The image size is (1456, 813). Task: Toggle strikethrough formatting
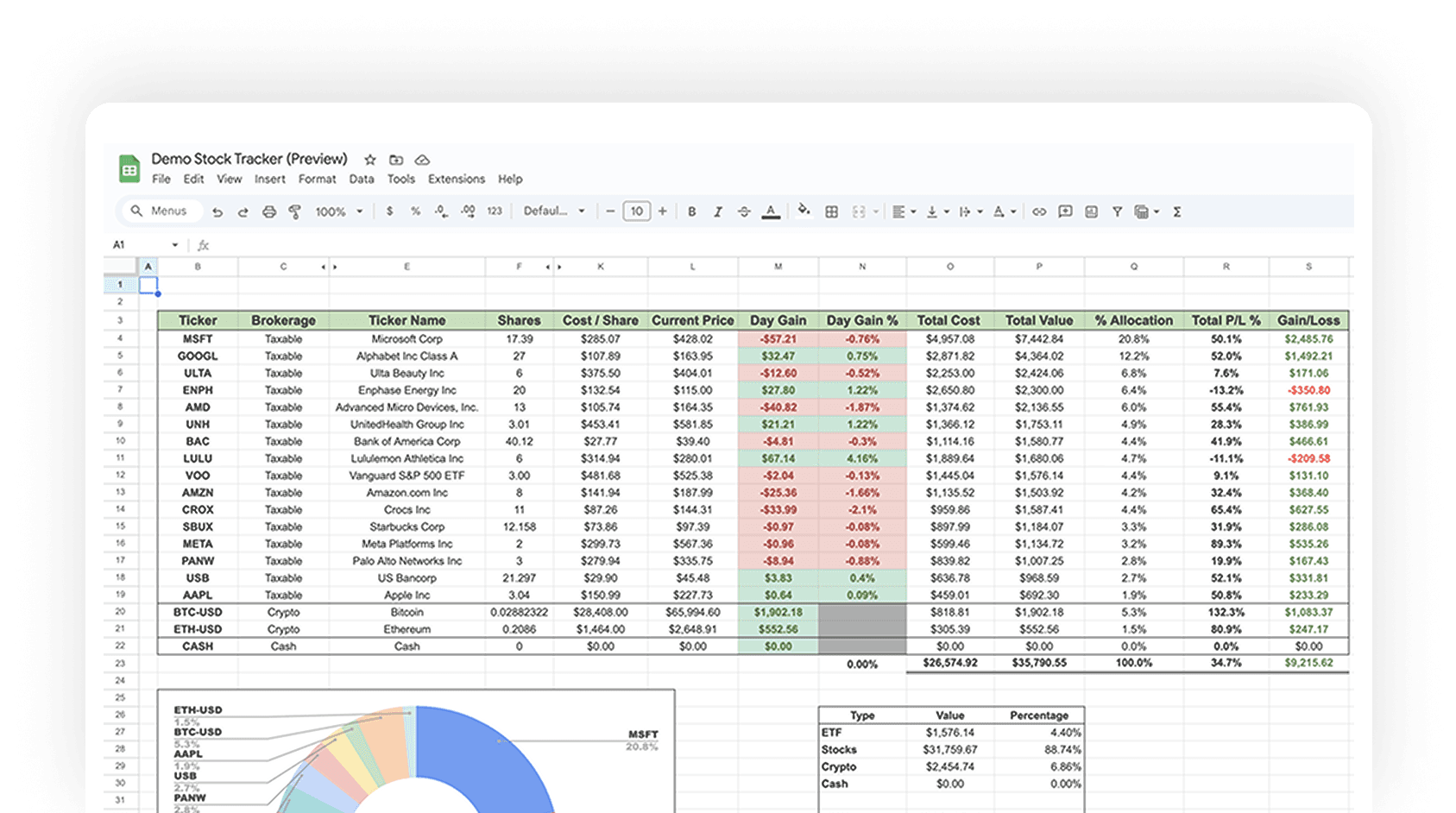pos(744,211)
